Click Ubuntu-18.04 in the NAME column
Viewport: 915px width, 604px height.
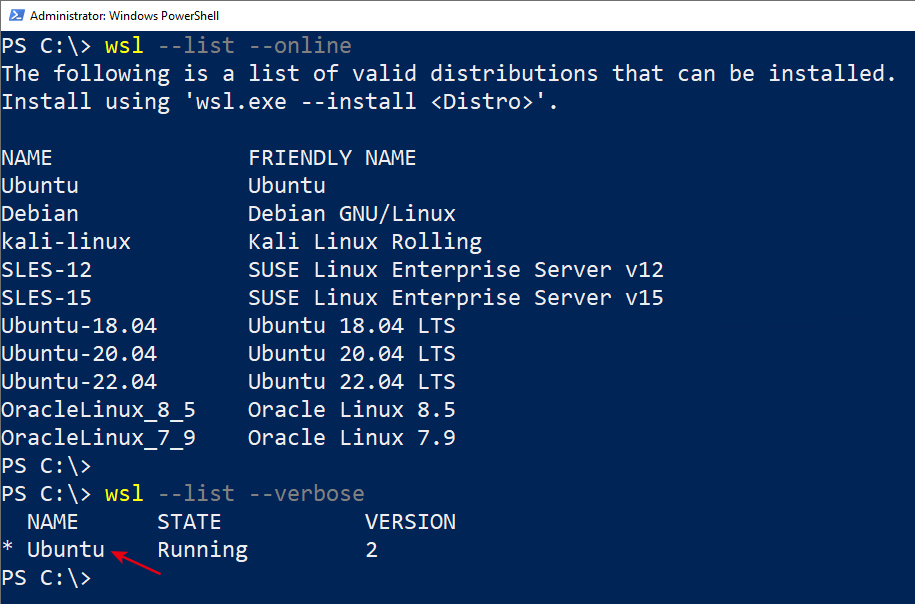tap(79, 326)
